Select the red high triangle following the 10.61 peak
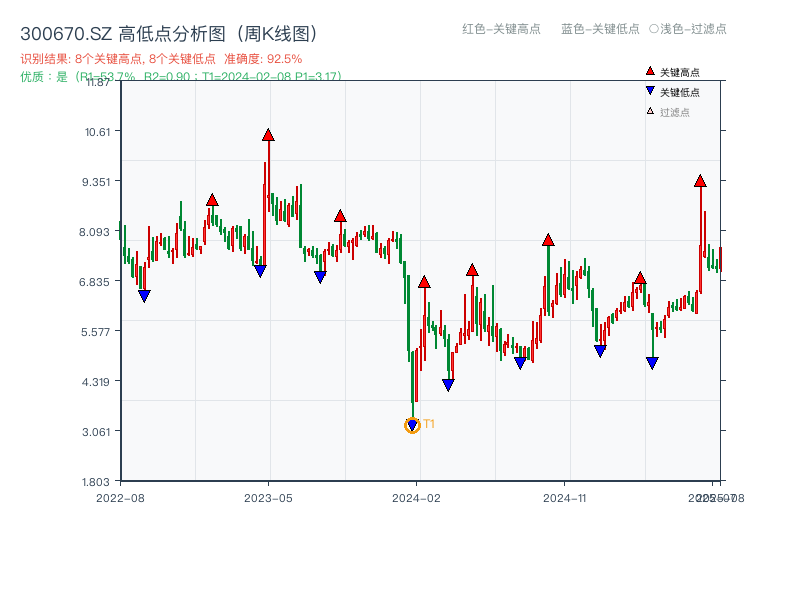The image size is (800, 600). point(340,216)
